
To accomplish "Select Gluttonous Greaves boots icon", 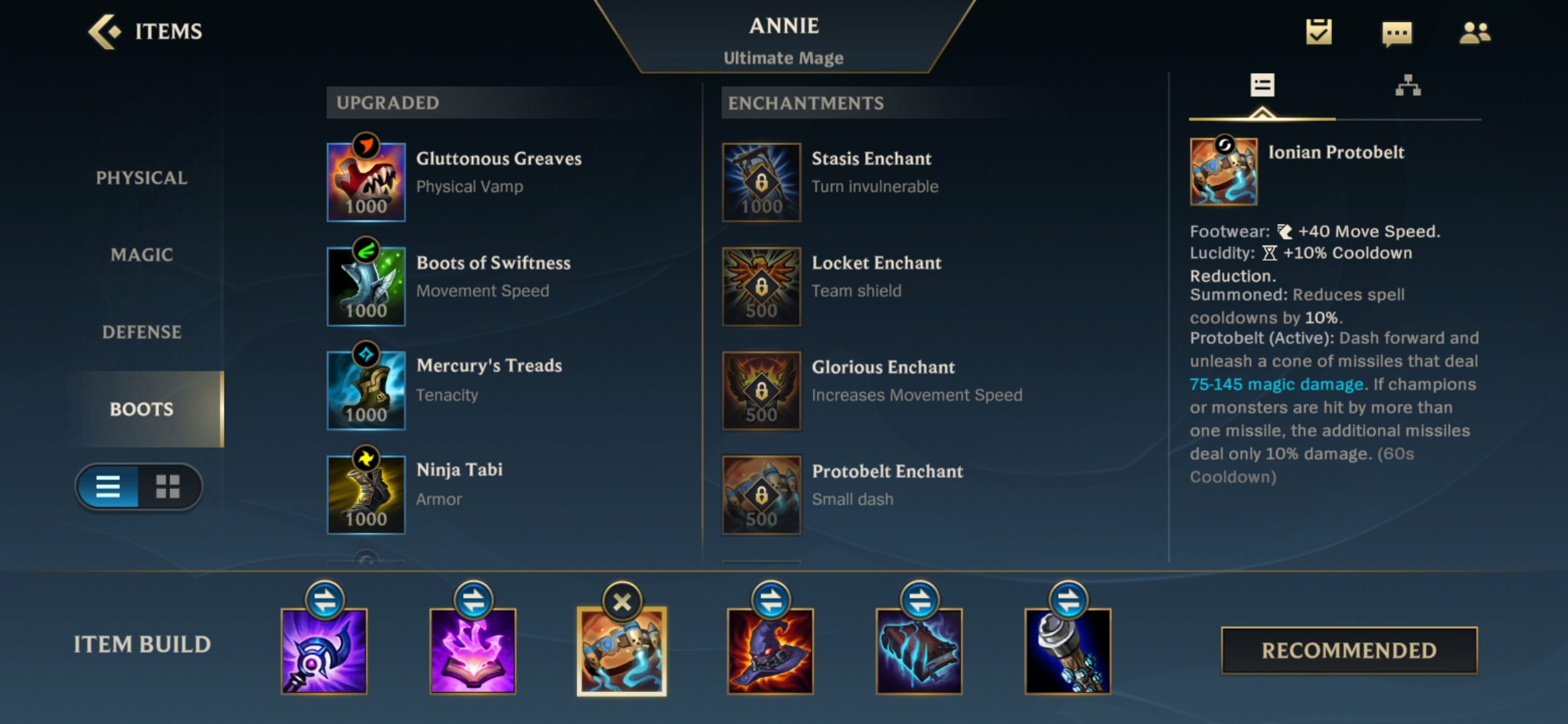I will [x=366, y=182].
